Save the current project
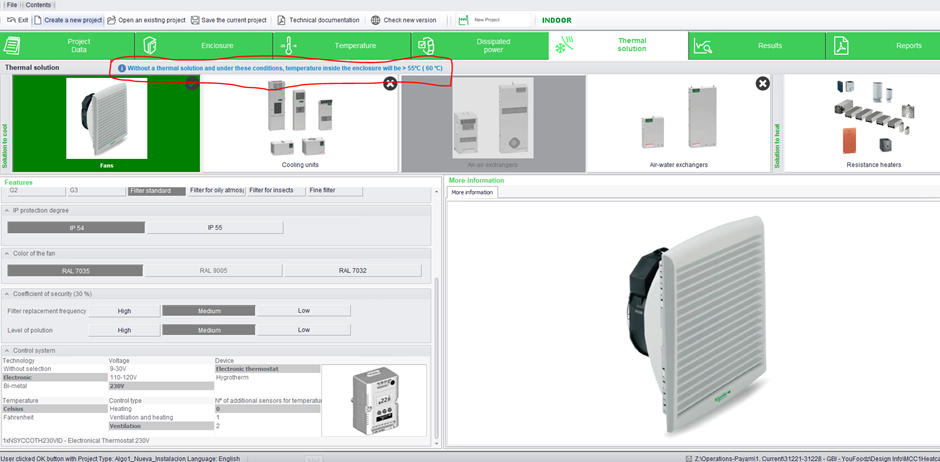940x462 pixels. click(x=196, y=20)
